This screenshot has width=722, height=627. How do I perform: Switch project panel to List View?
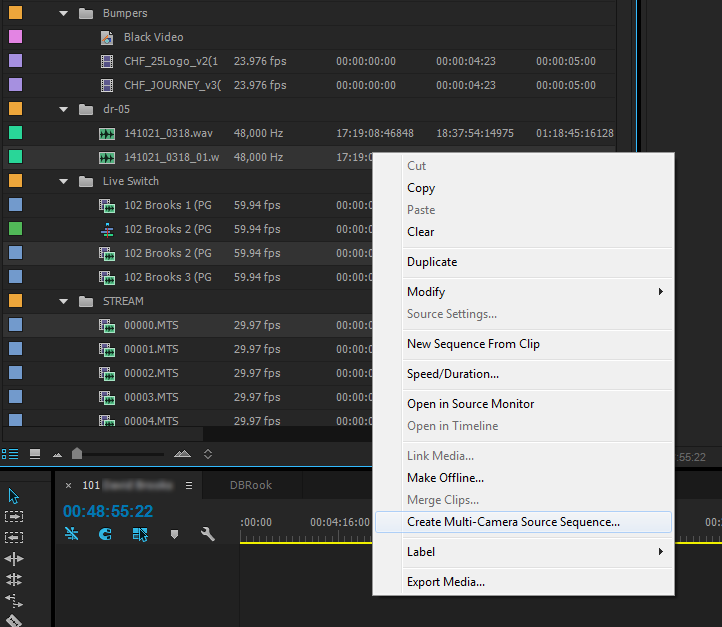(x=10, y=453)
